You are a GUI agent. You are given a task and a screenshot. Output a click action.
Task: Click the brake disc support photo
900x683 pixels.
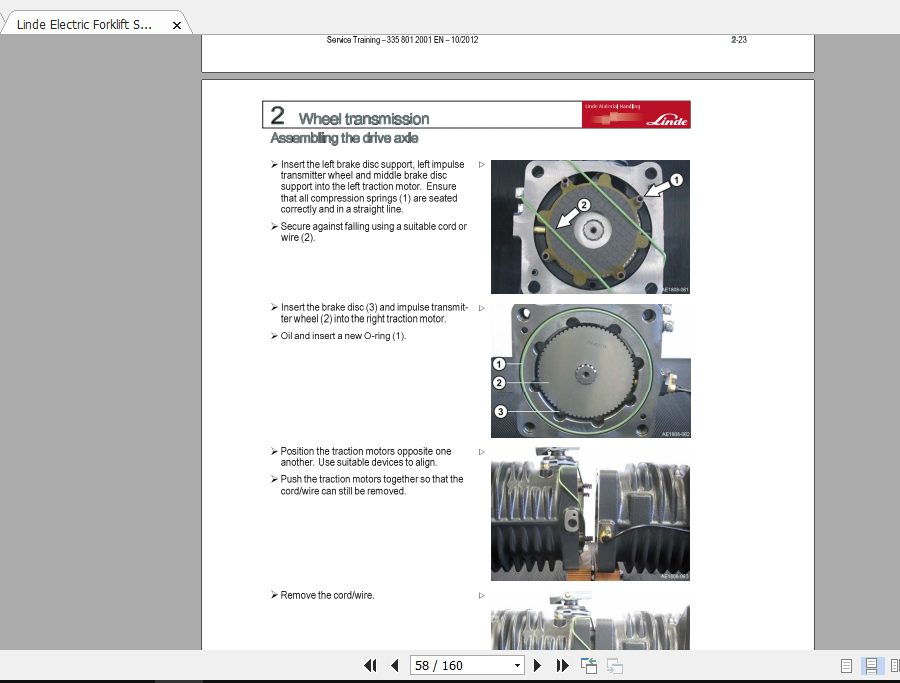tap(590, 227)
